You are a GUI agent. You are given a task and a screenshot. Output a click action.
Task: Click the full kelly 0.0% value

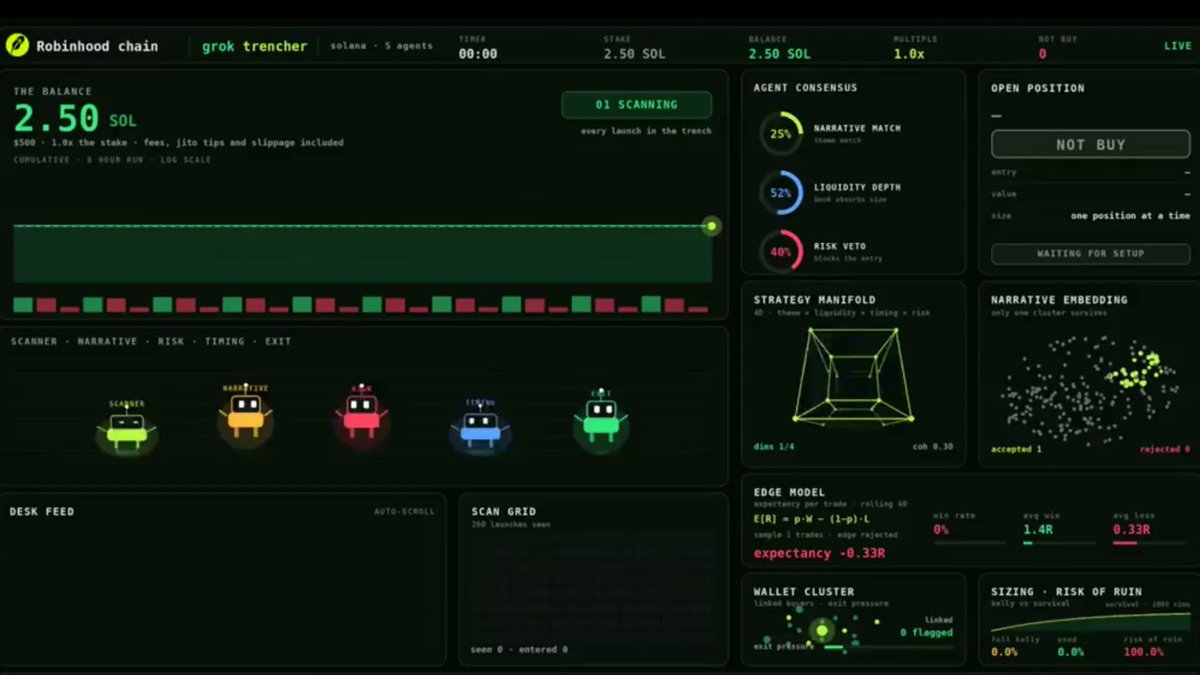click(x=1004, y=652)
